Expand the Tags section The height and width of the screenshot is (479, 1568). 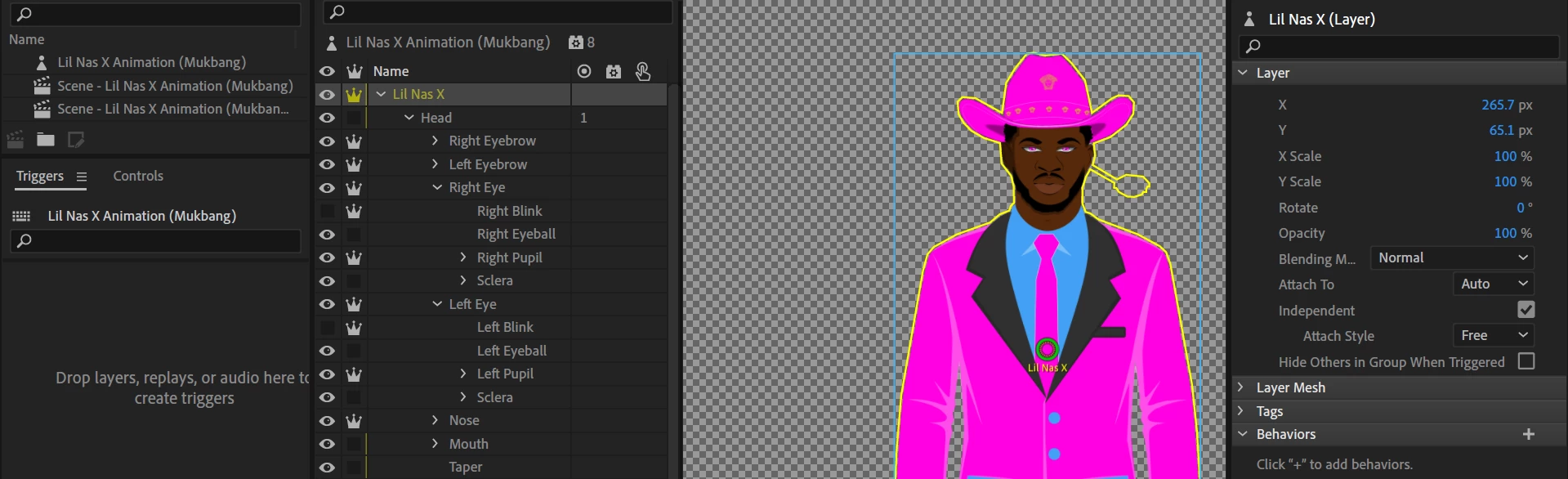(x=1241, y=410)
